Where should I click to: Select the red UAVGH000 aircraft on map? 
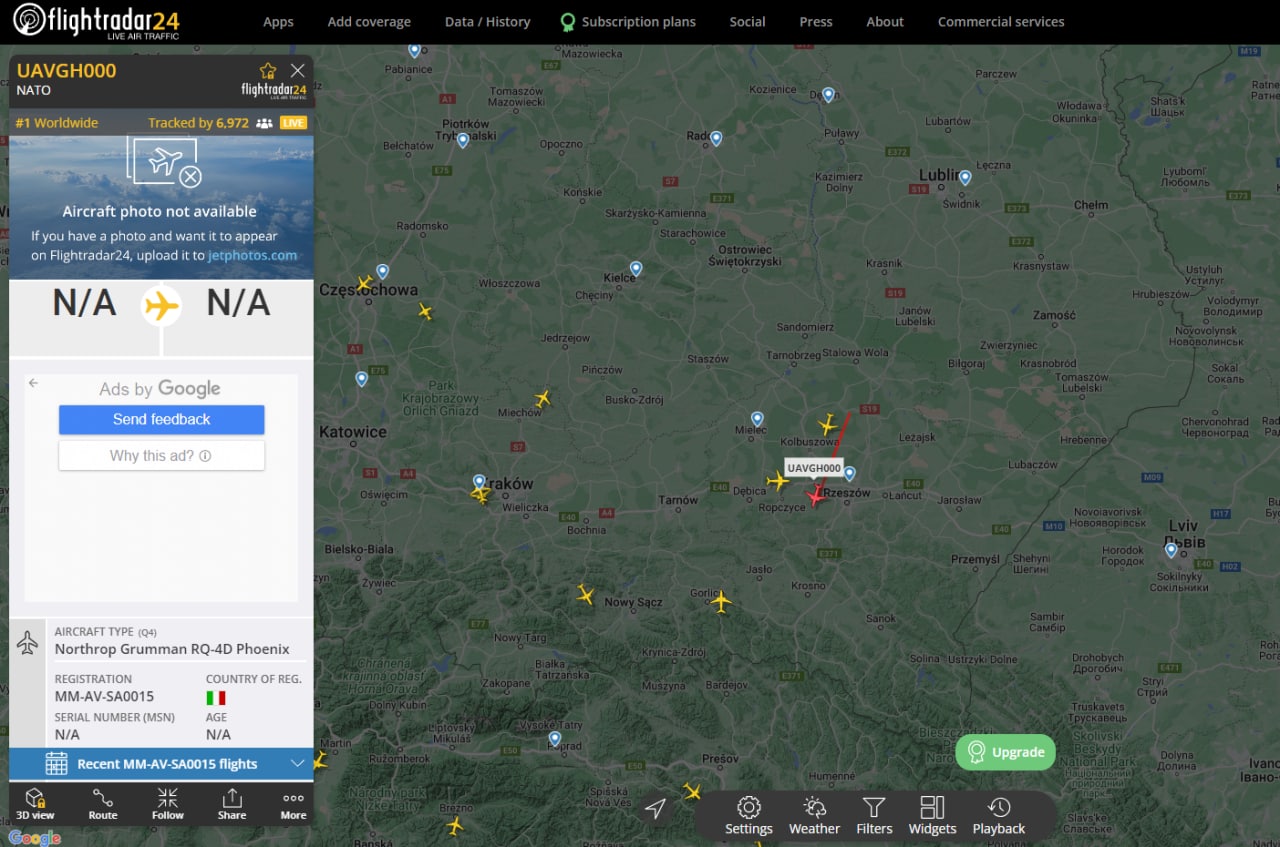817,495
